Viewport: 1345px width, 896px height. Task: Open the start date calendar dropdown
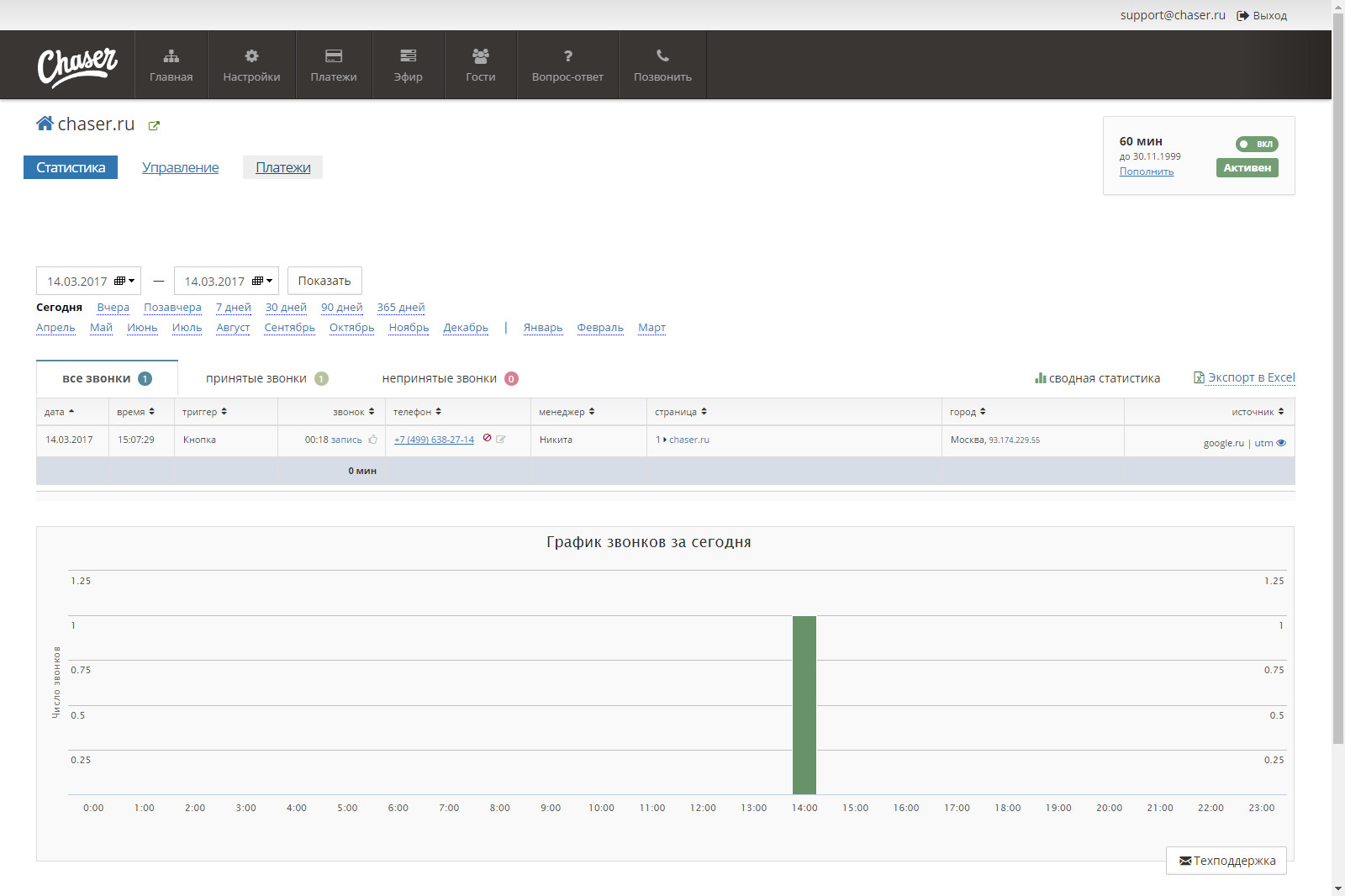(124, 281)
